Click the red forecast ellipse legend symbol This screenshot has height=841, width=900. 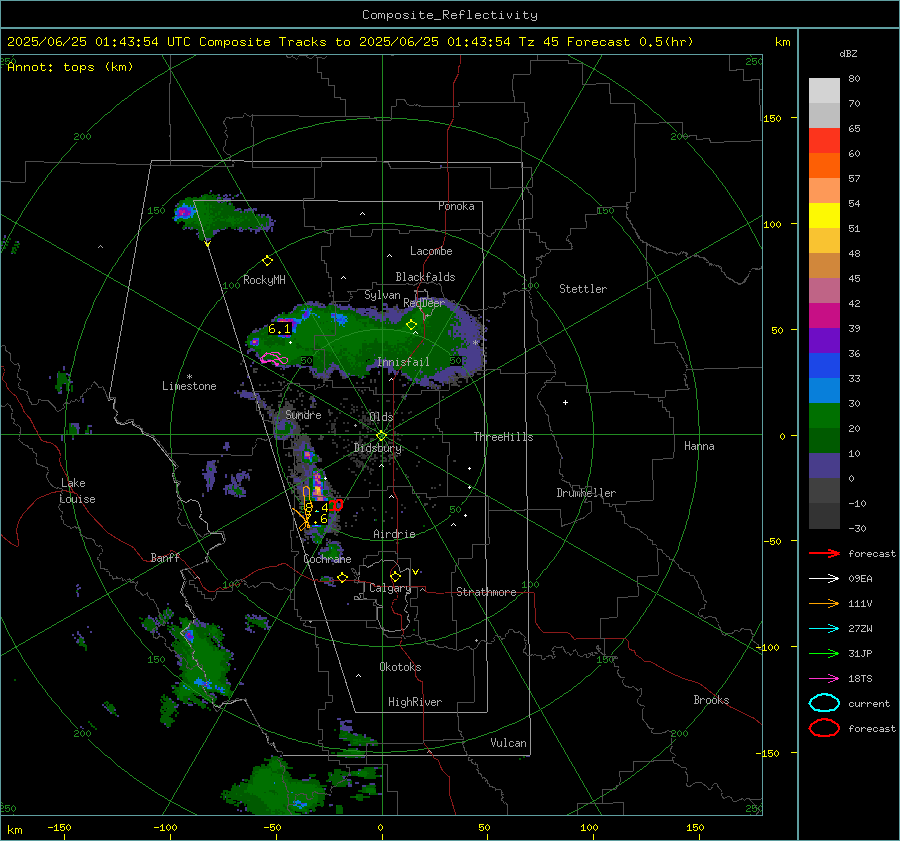click(x=824, y=728)
